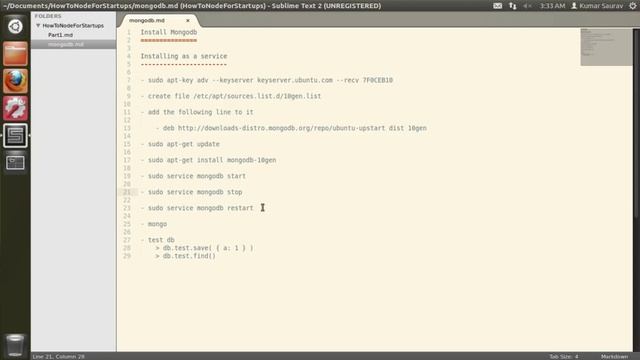Open the Trash icon in launcher
The height and width of the screenshot is (360, 640).
(15, 345)
